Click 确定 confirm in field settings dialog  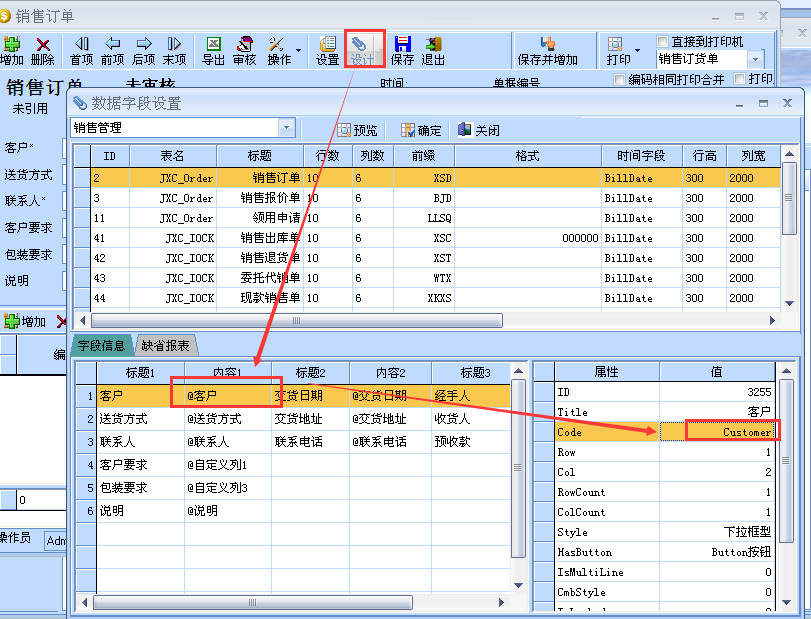[422, 130]
